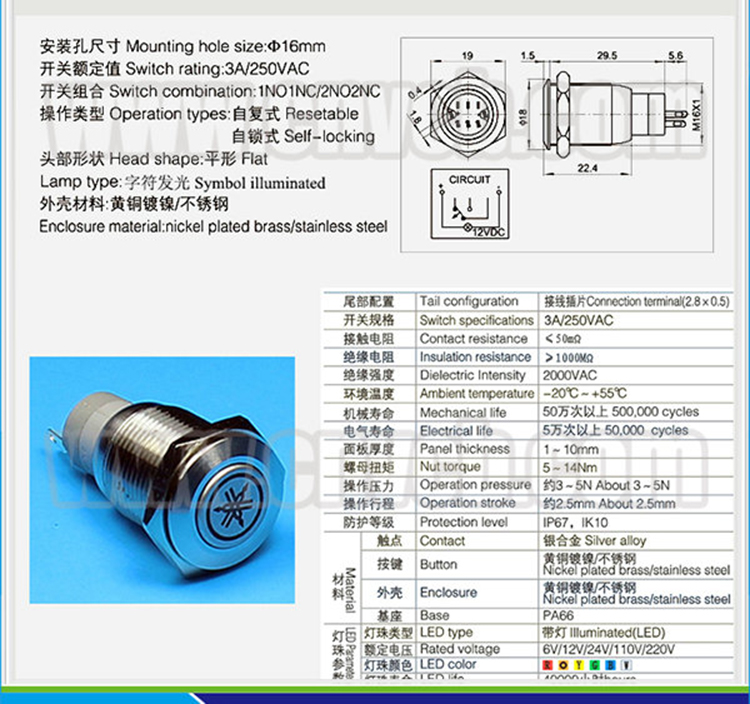Screen dimensions: 750x704
Task: Select the white W LED color swatch
Action: 627,665
